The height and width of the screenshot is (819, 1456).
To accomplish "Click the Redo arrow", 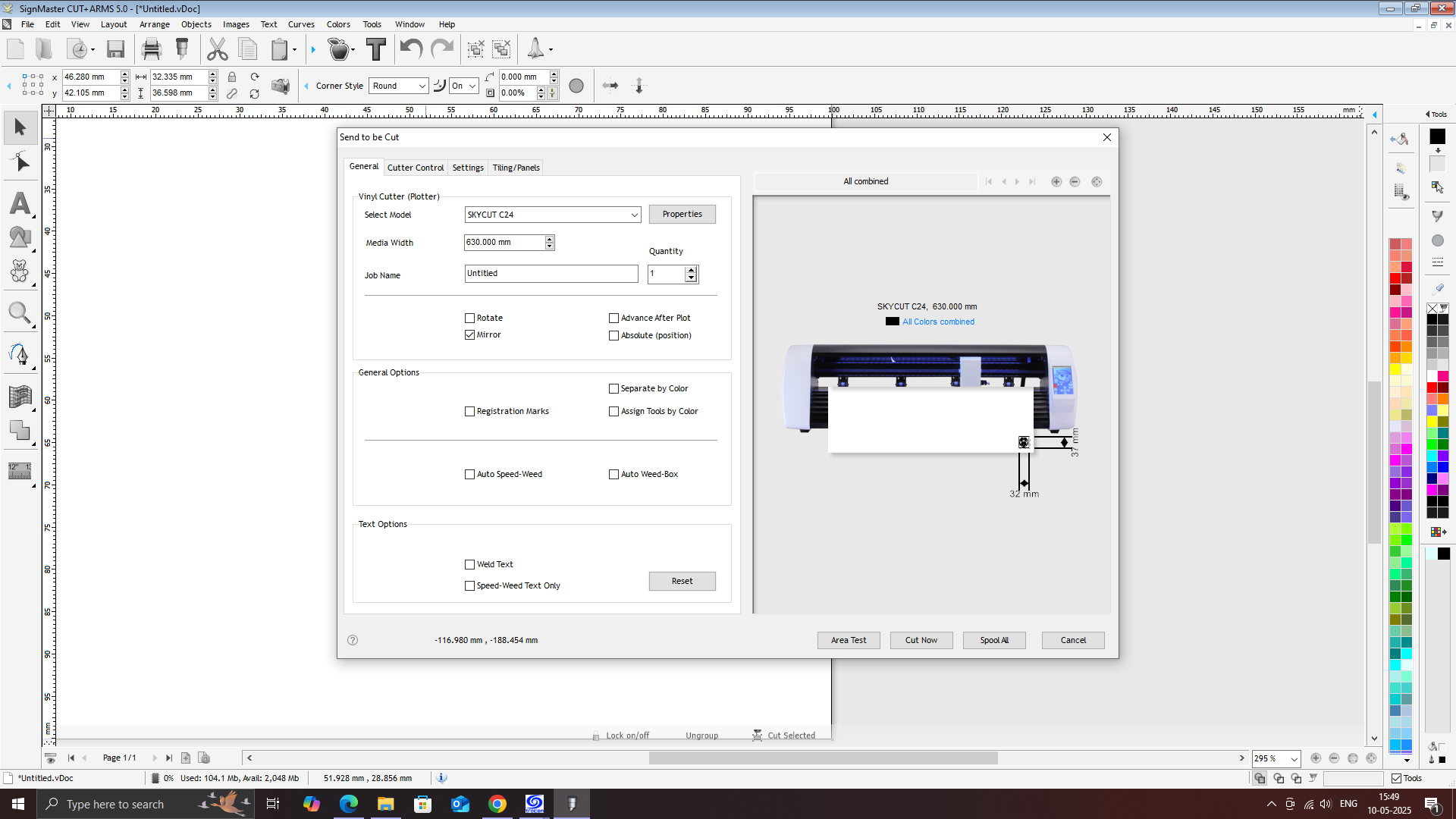I will pos(442,50).
